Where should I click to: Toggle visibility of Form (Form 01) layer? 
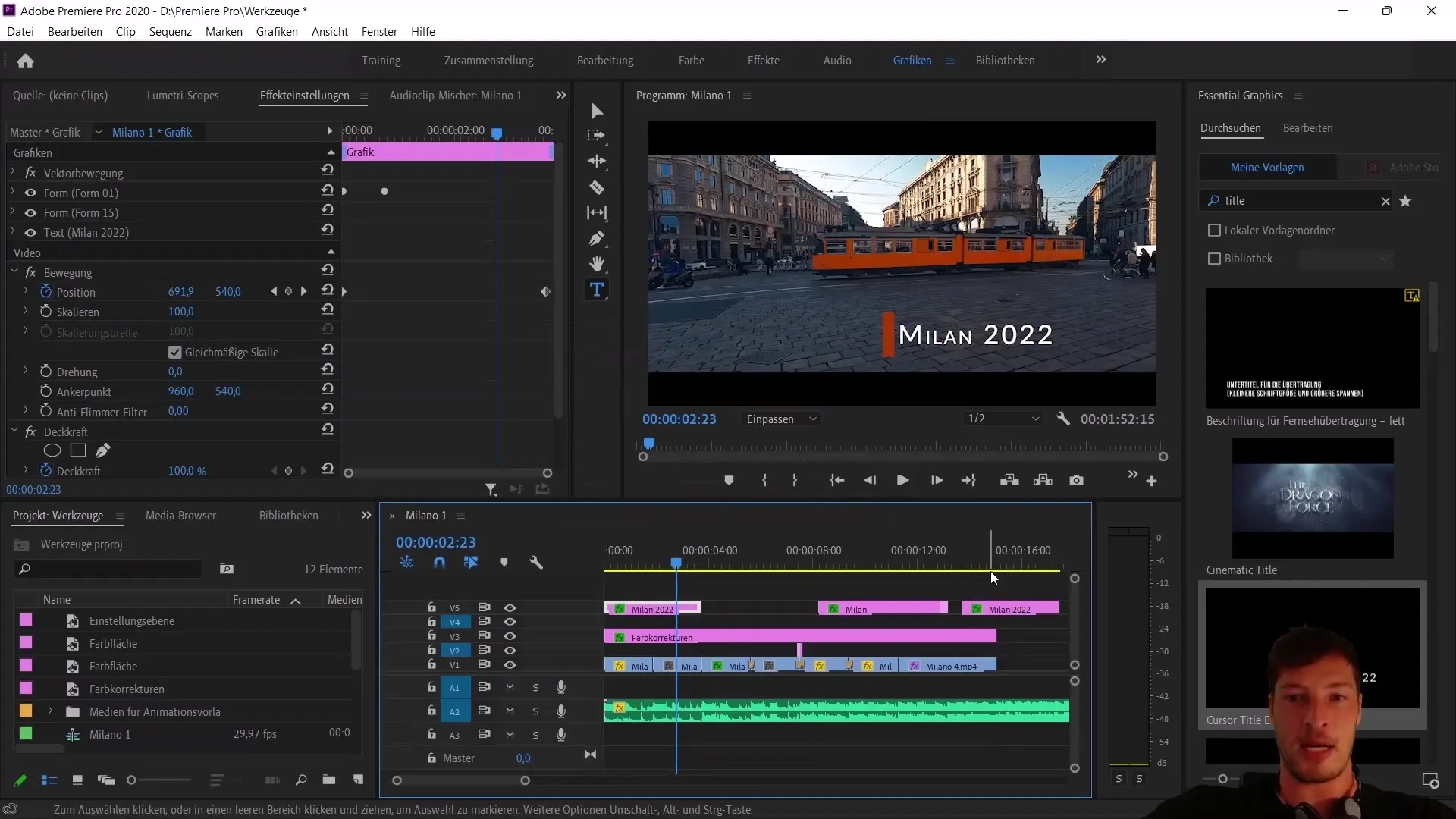coord(30,192)
